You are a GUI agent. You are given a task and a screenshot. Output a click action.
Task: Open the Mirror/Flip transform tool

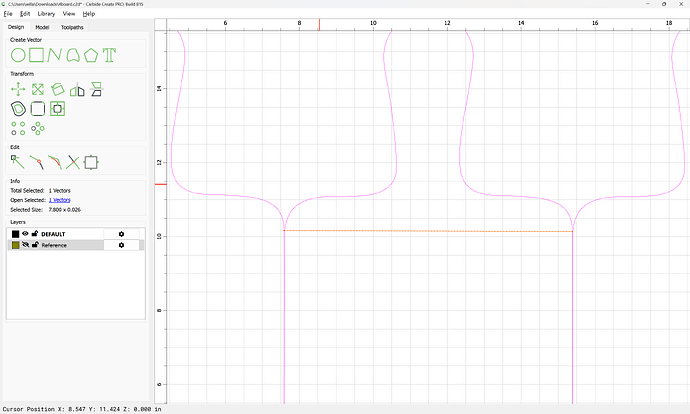[x=77, y=89]
